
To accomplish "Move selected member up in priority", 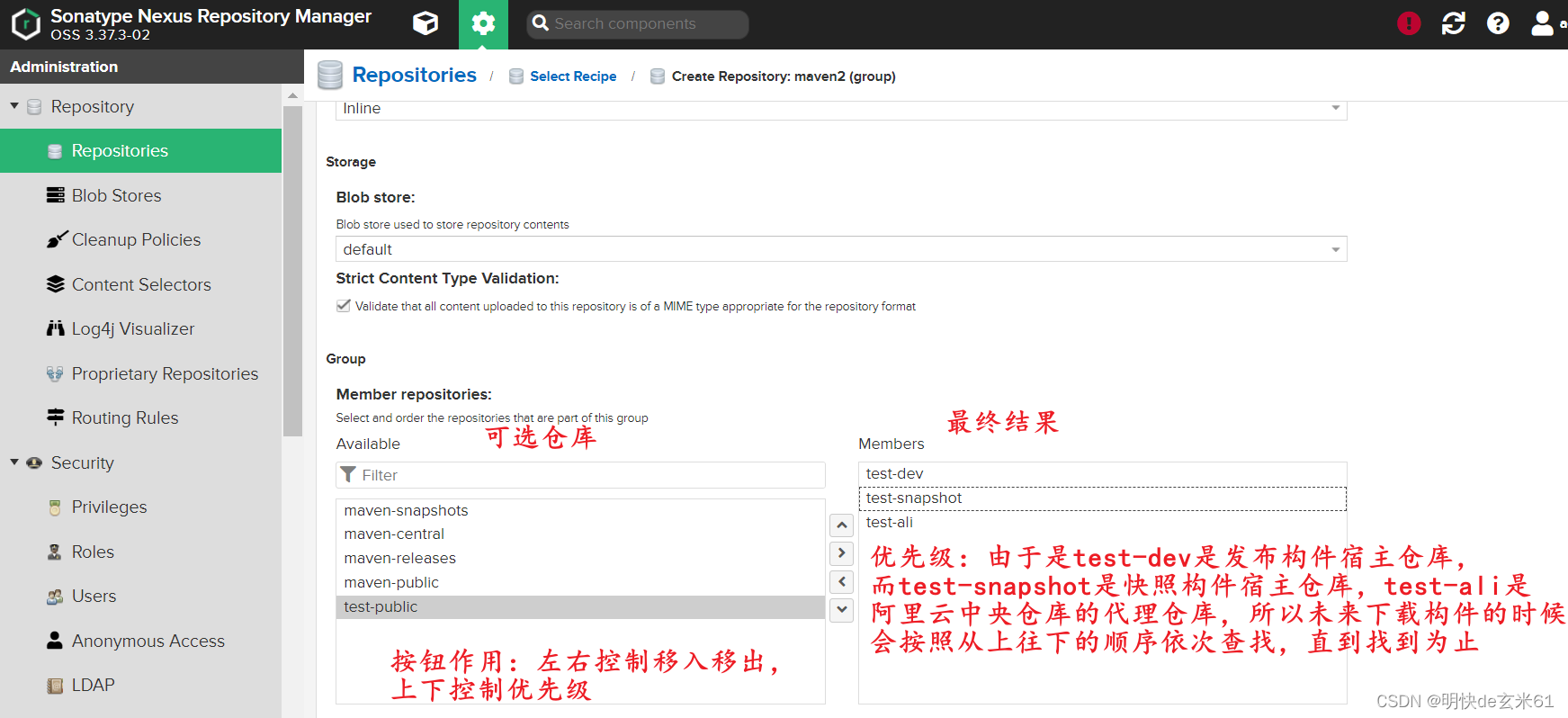I will click(x=841, y=525).
